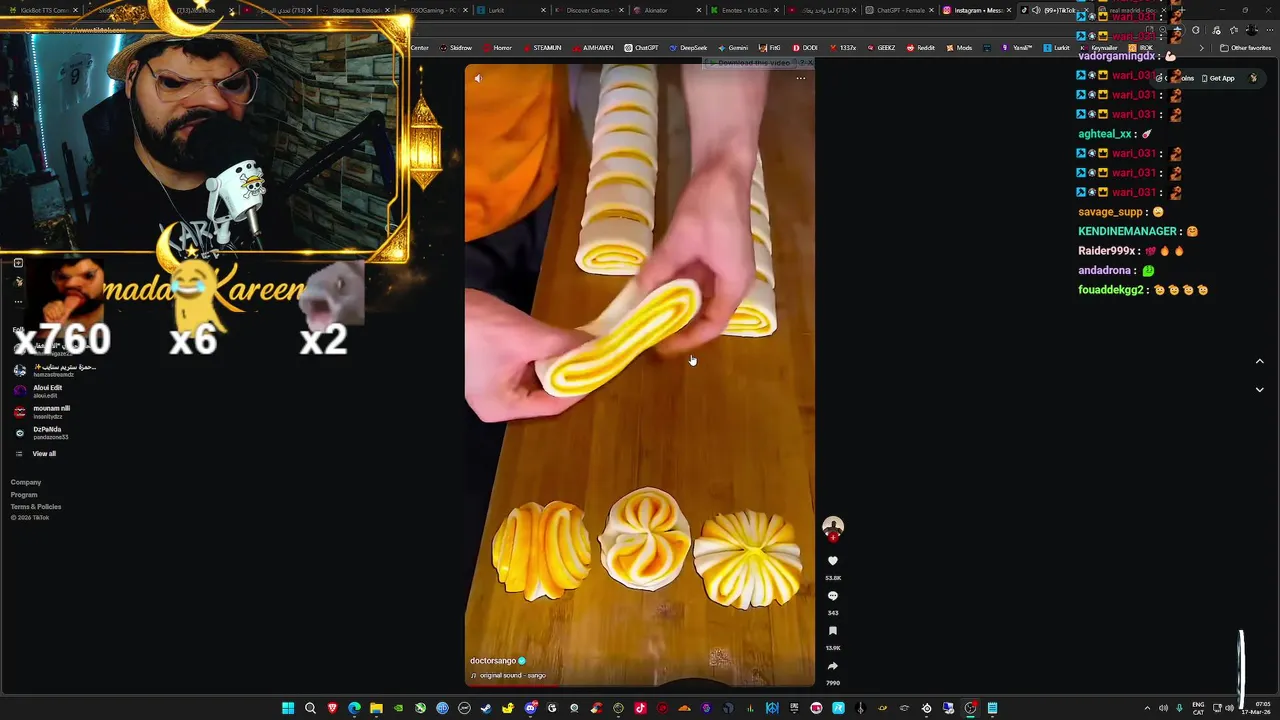Open Brave browser from taskbar

[x=332, y=708]
